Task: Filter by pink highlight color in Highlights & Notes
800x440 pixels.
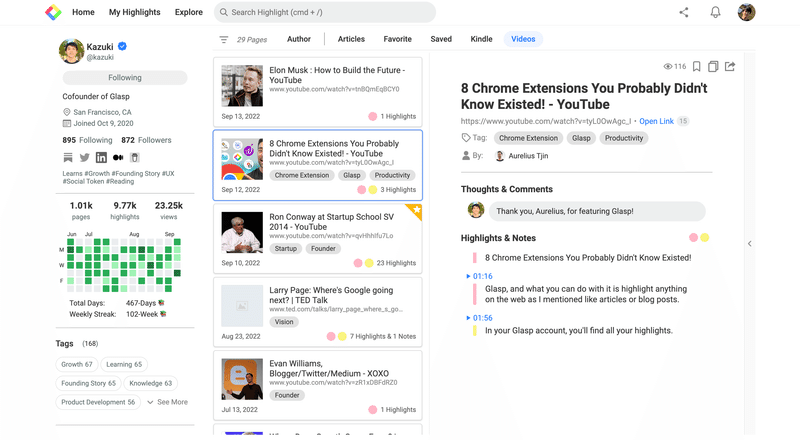Action: coord(693,237)
